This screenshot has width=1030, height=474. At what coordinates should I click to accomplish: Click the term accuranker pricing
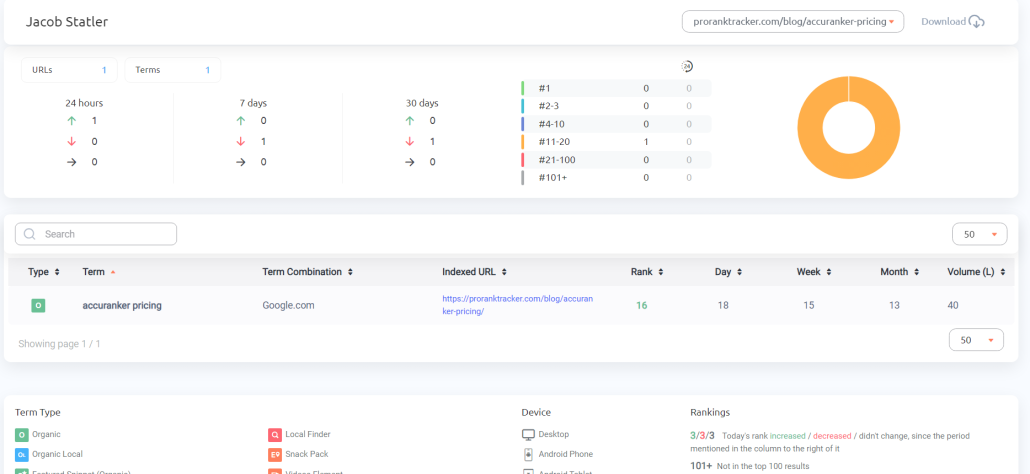click(x=122, y=305)
